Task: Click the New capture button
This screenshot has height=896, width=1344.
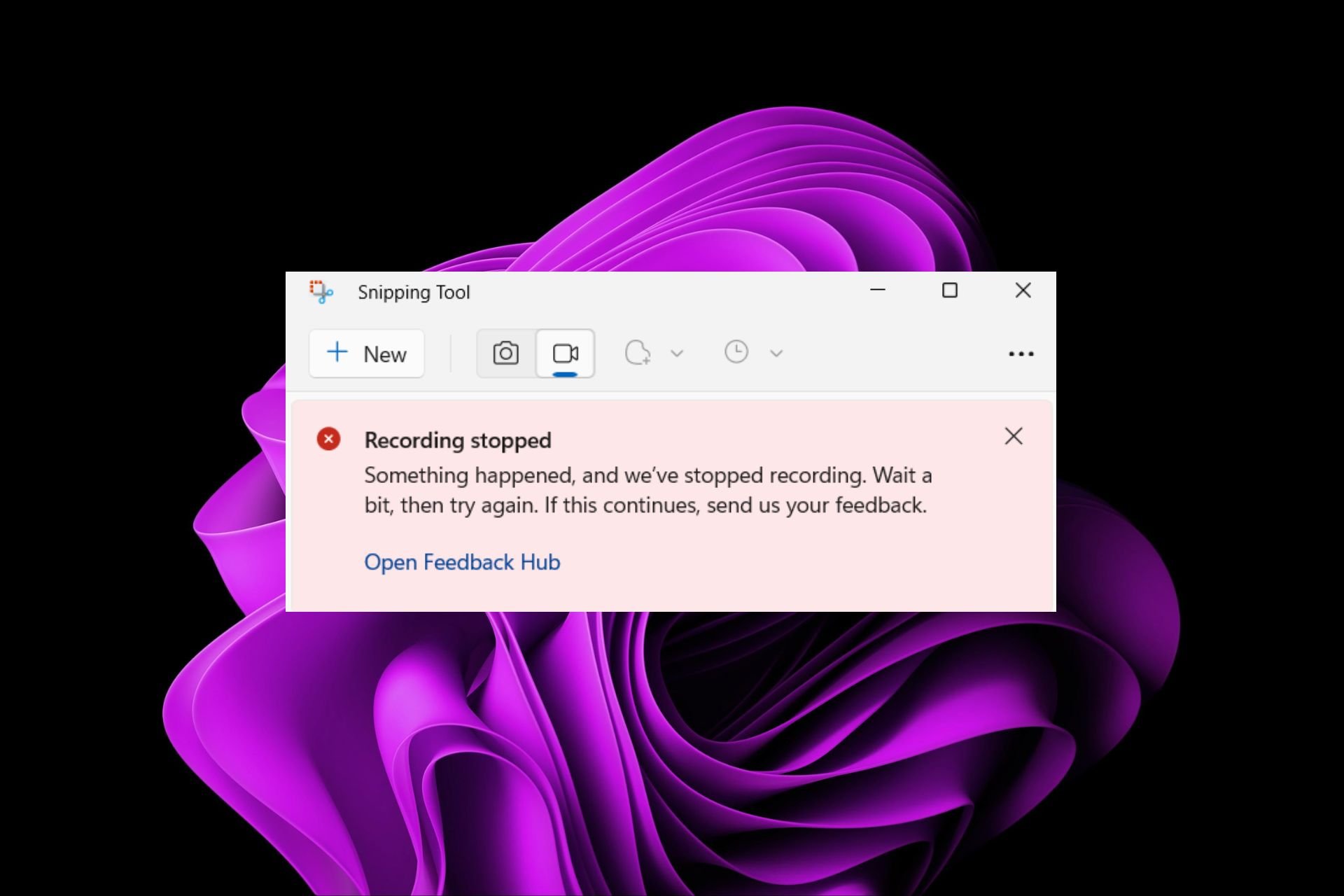Action: tap(365, 353)
